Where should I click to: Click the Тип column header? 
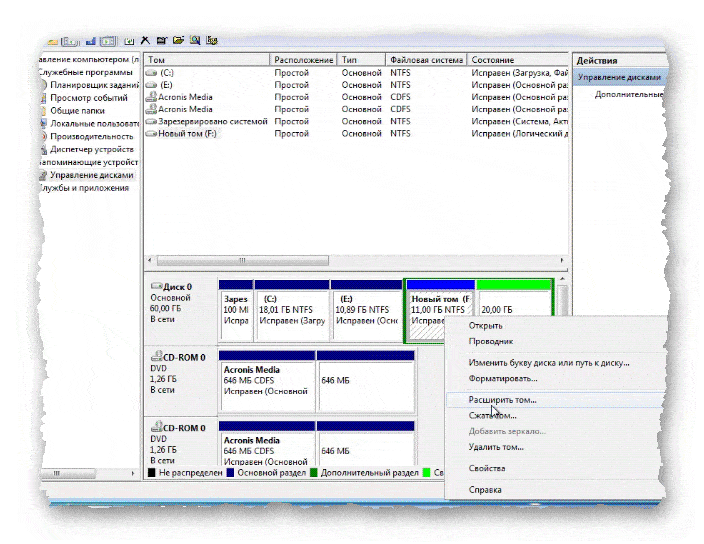pos(361,60)
